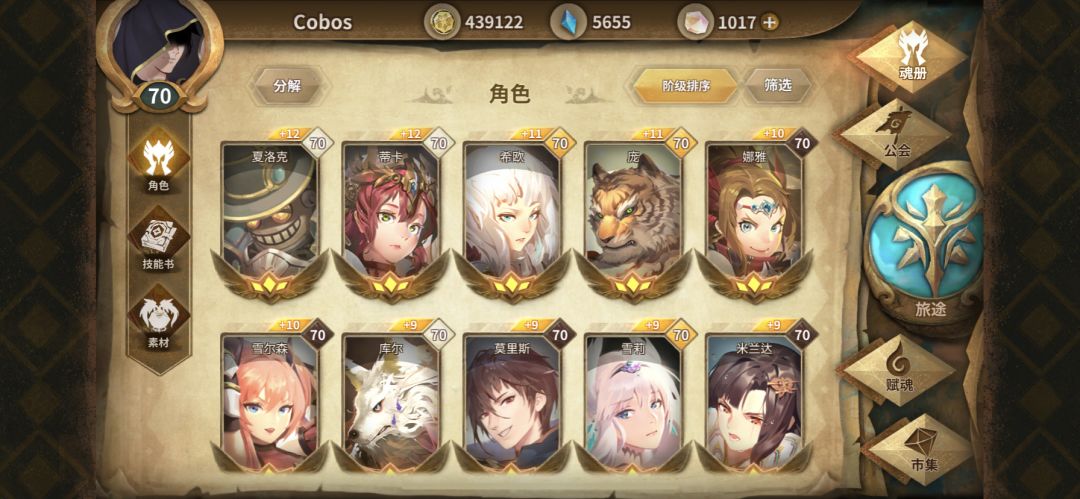
Task: Open the 筛选 filter options
Action: point(778,85)
